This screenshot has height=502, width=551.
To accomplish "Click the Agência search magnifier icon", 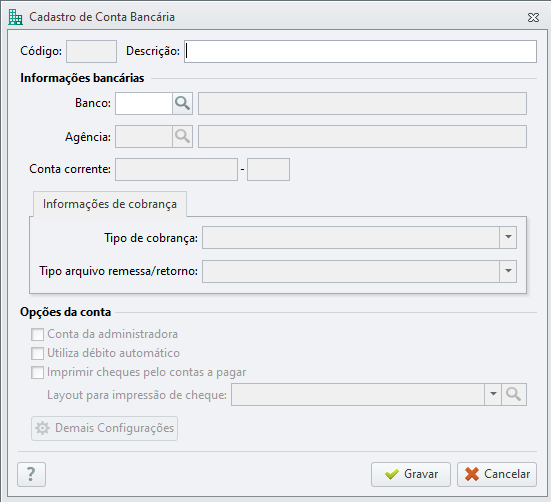I will coord(182,136).
